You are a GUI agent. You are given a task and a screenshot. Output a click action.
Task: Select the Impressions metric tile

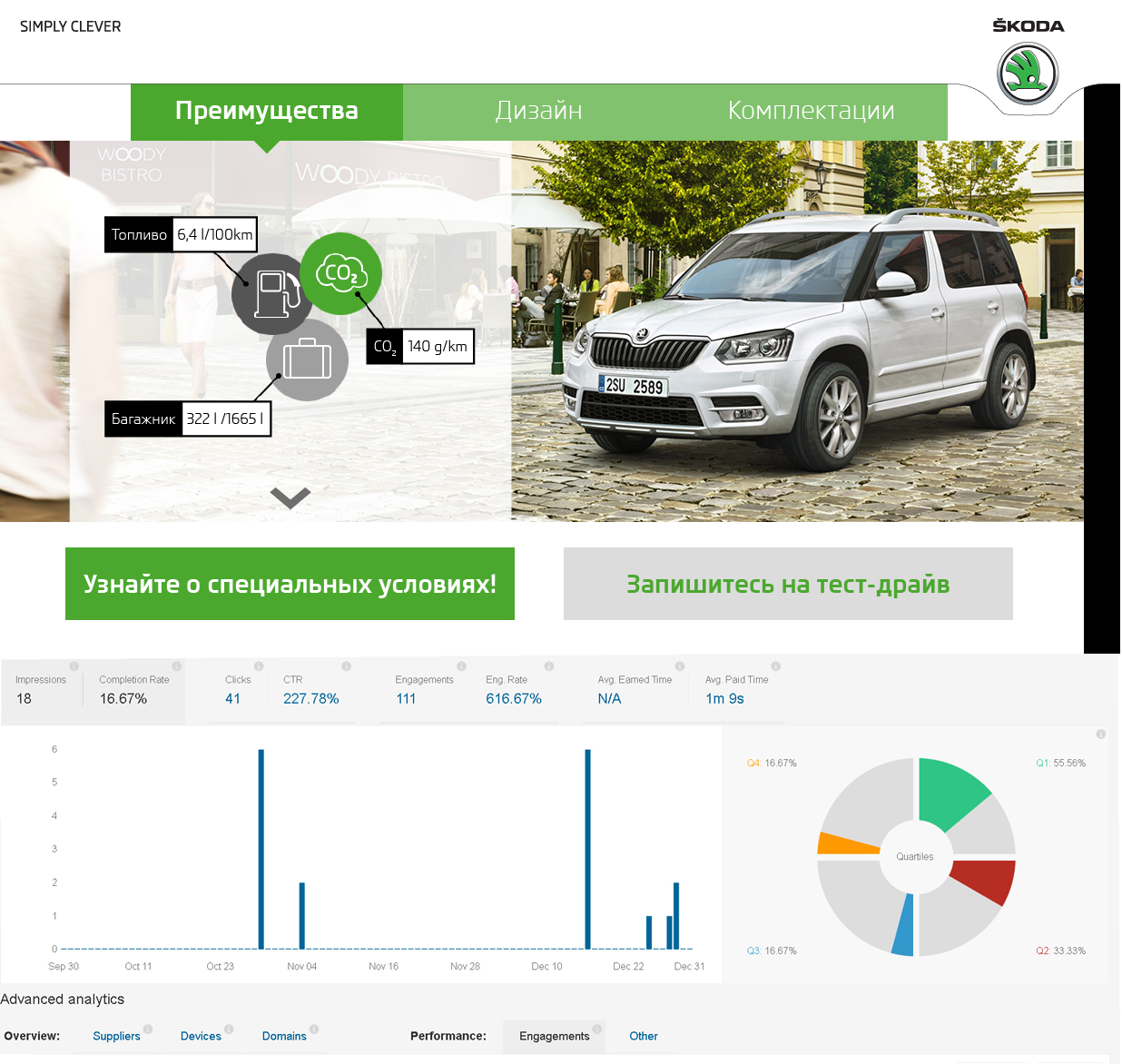pyautogui.click(x=41, y=691)
